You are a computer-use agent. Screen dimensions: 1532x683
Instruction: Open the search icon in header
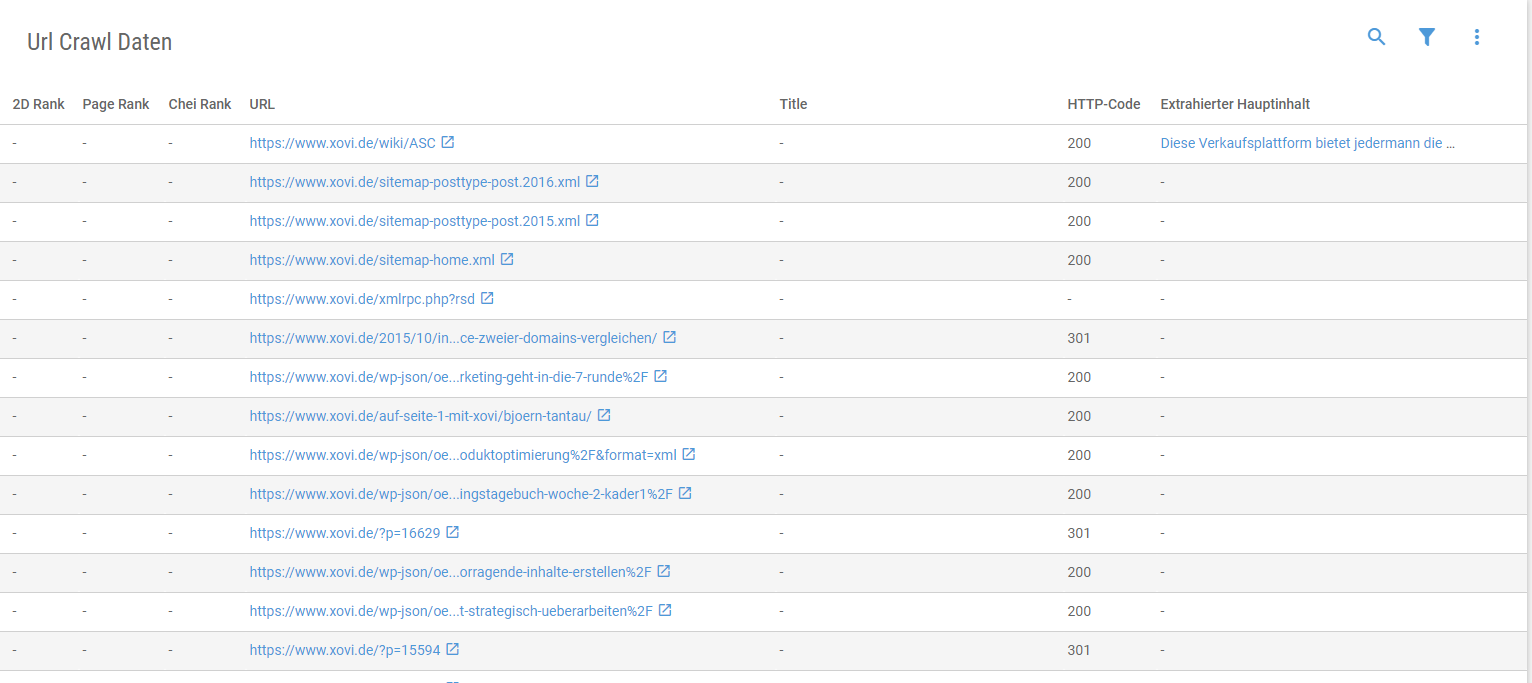(x=1377, y=37)
